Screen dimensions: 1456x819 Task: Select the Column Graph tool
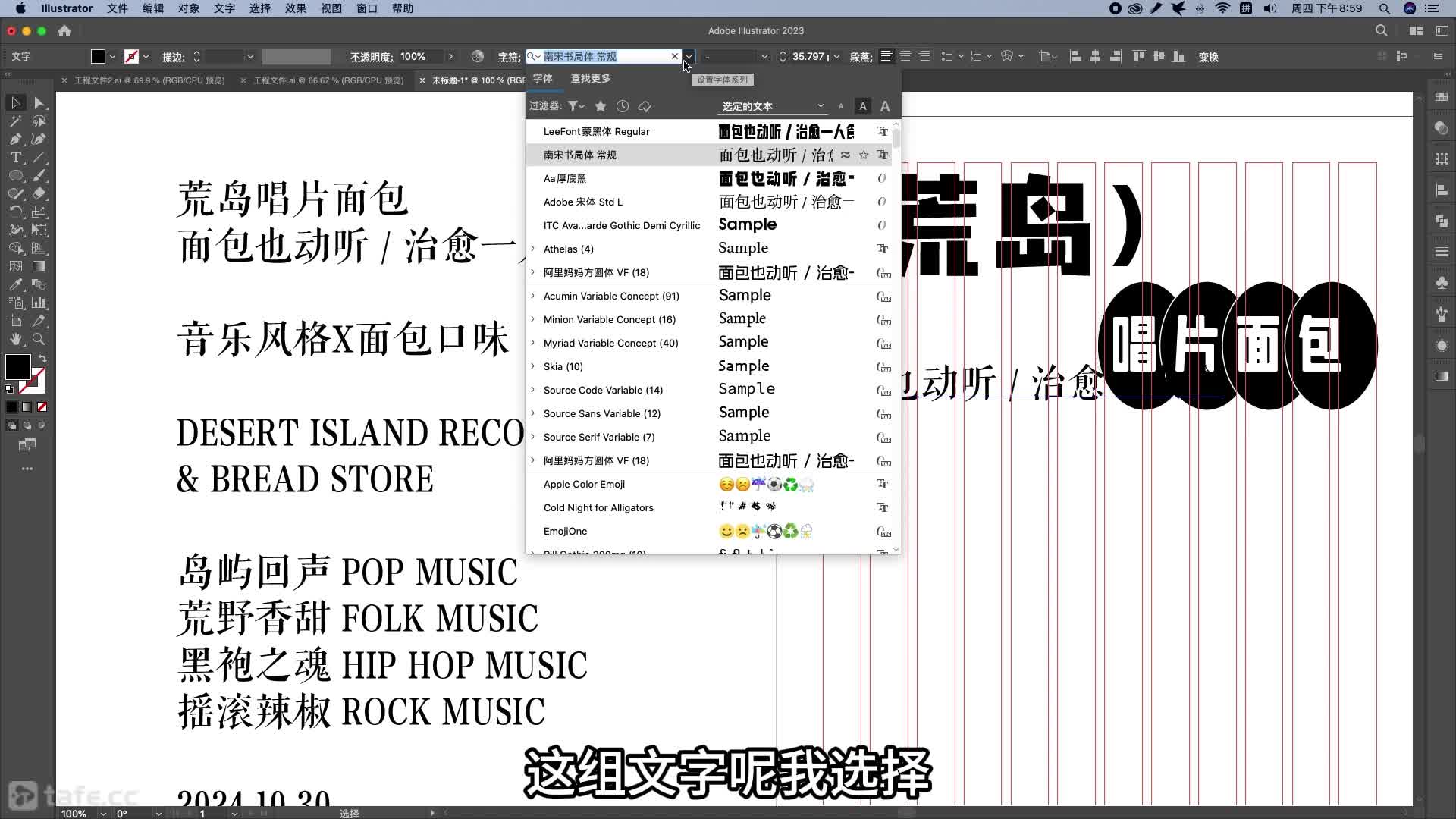pos(39,303)
